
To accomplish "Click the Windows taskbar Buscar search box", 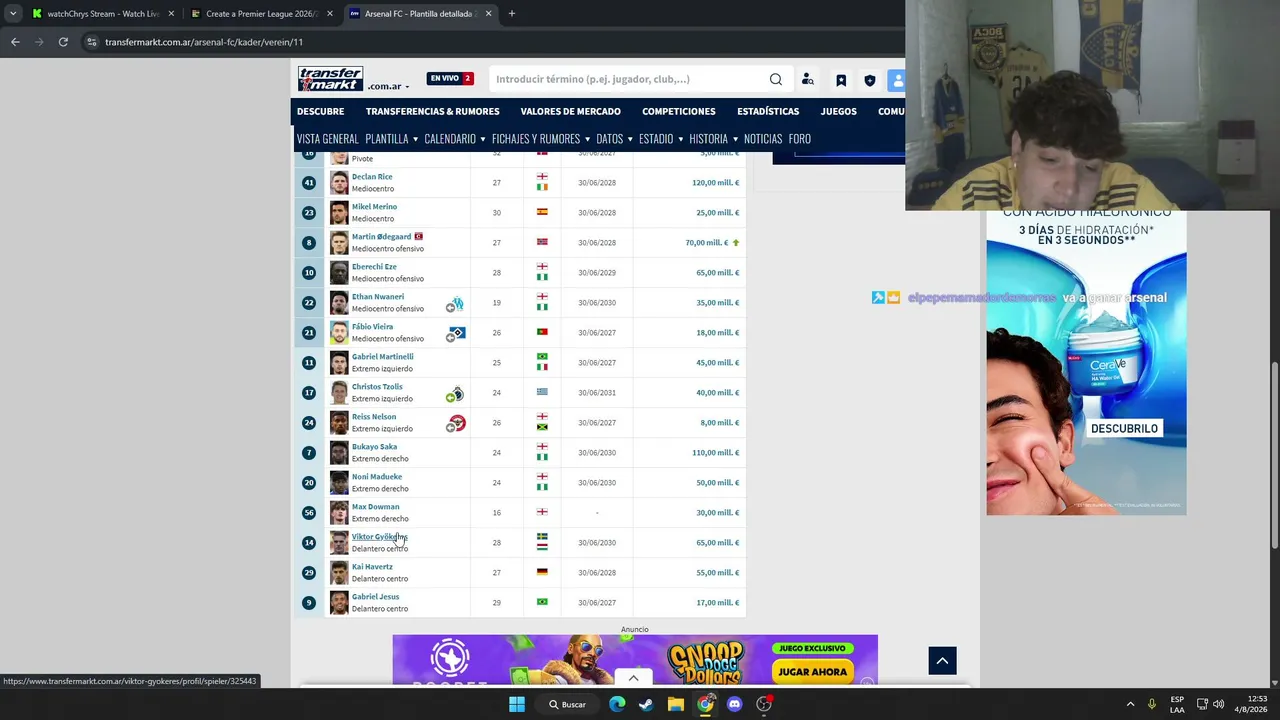I will (567, 704).
